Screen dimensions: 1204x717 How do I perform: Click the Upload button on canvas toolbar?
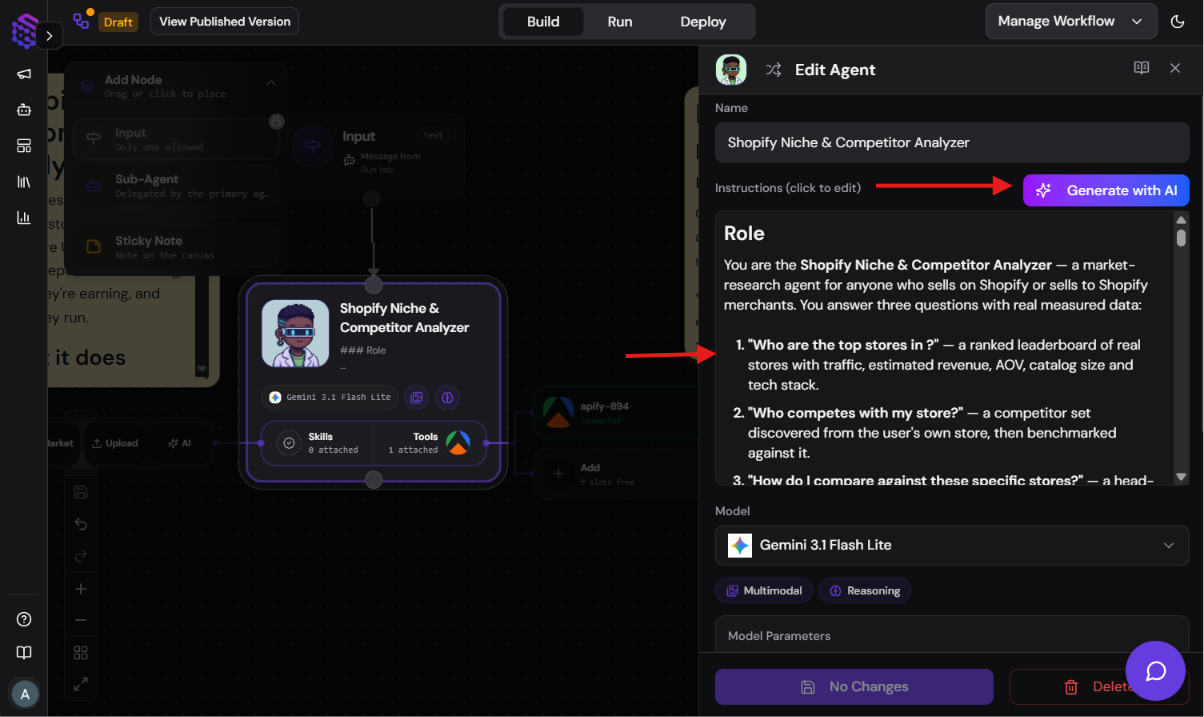point(115,443)
